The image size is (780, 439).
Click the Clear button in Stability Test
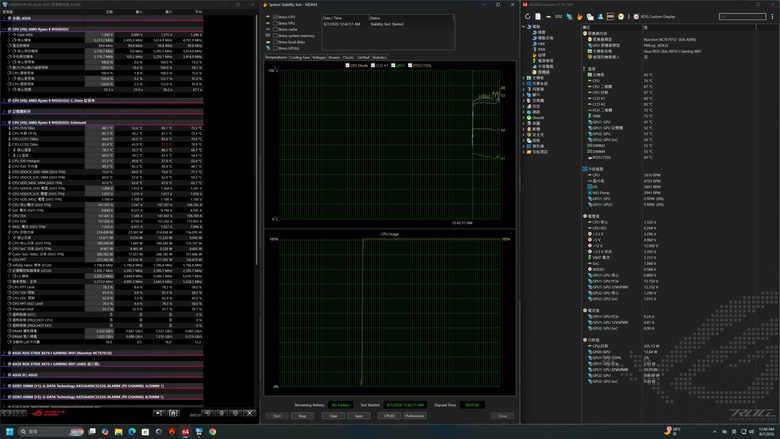click(x=333, y=416)
